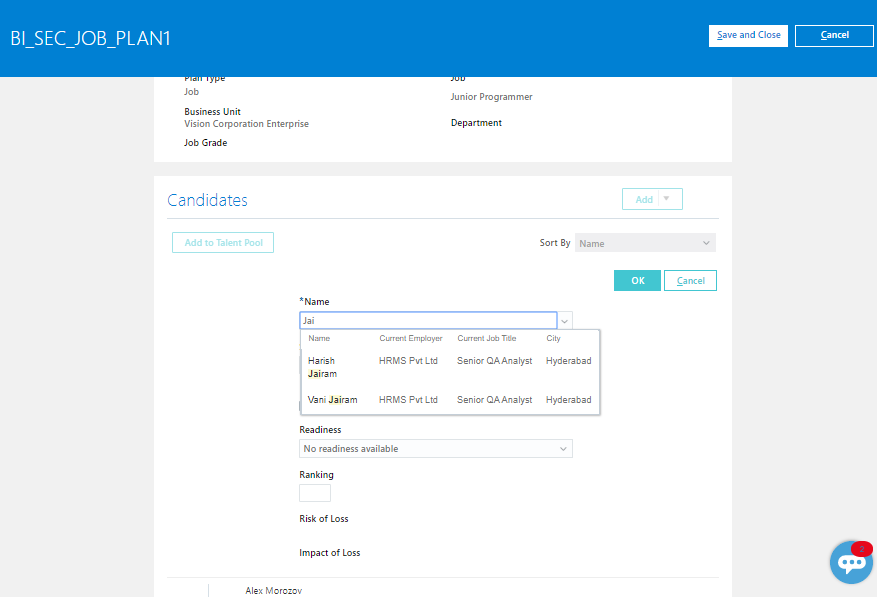Click the Vision Corporation Enterprise business unit
The width and height of the screenshot is (877, 597).
(x=246, y=123)
